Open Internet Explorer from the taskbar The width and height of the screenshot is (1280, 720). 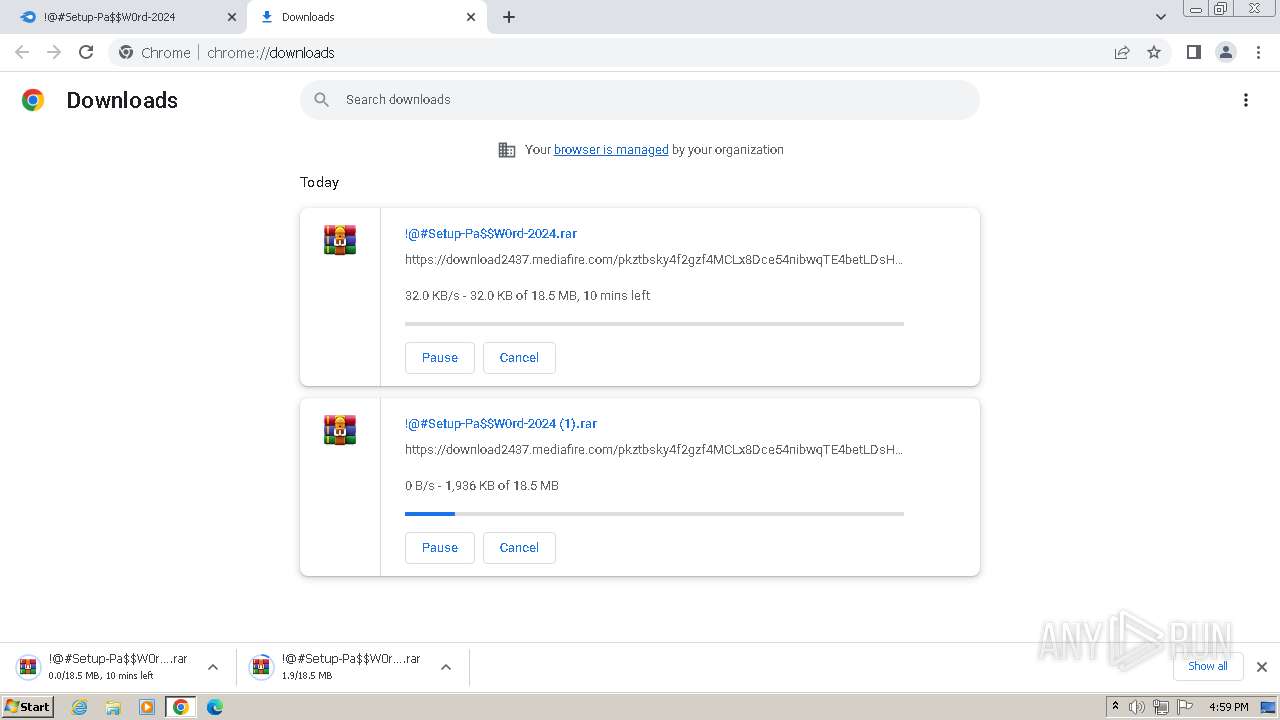pos(80,707)
